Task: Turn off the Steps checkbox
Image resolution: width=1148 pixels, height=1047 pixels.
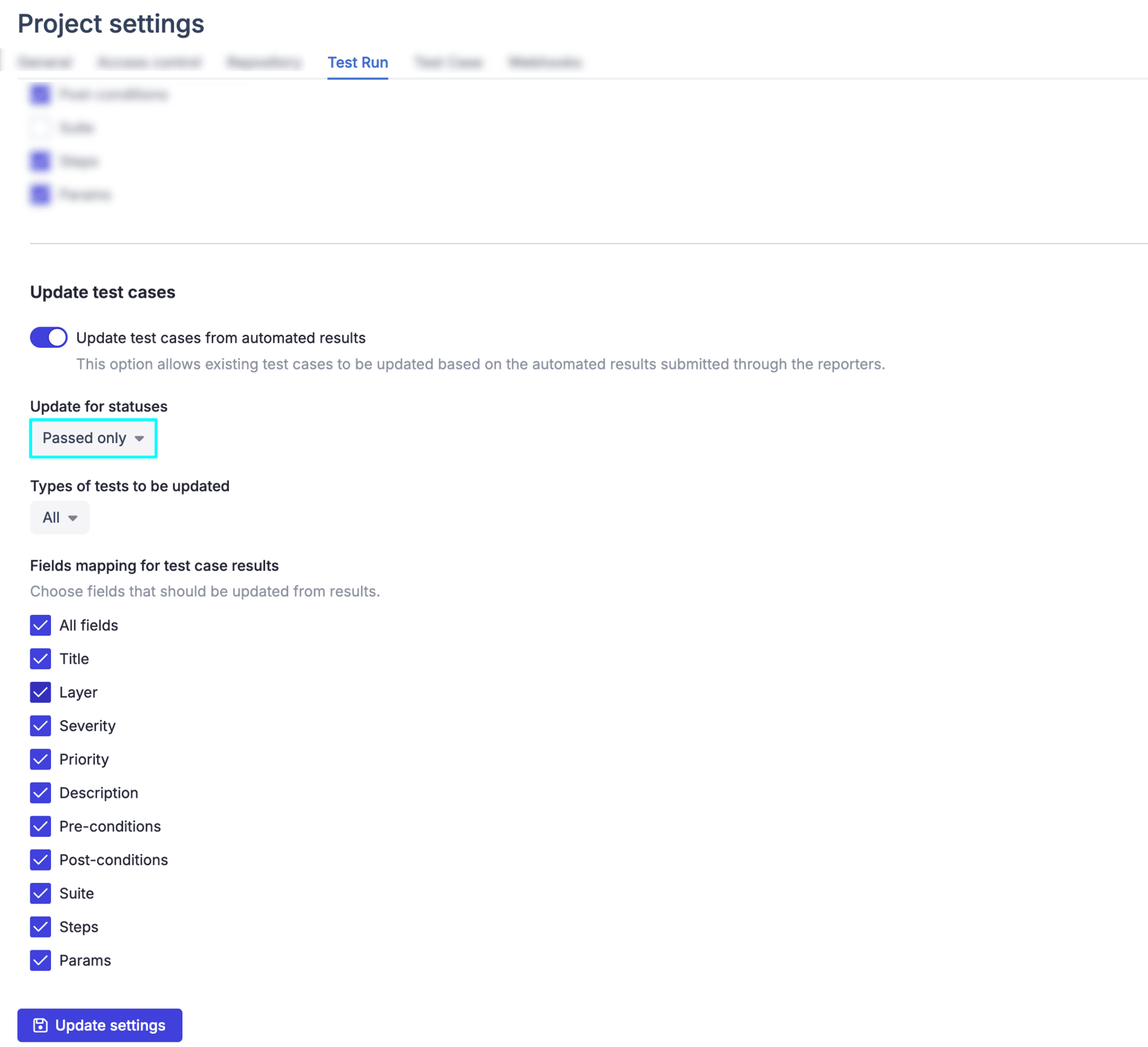Action: (x=40, y=926)
